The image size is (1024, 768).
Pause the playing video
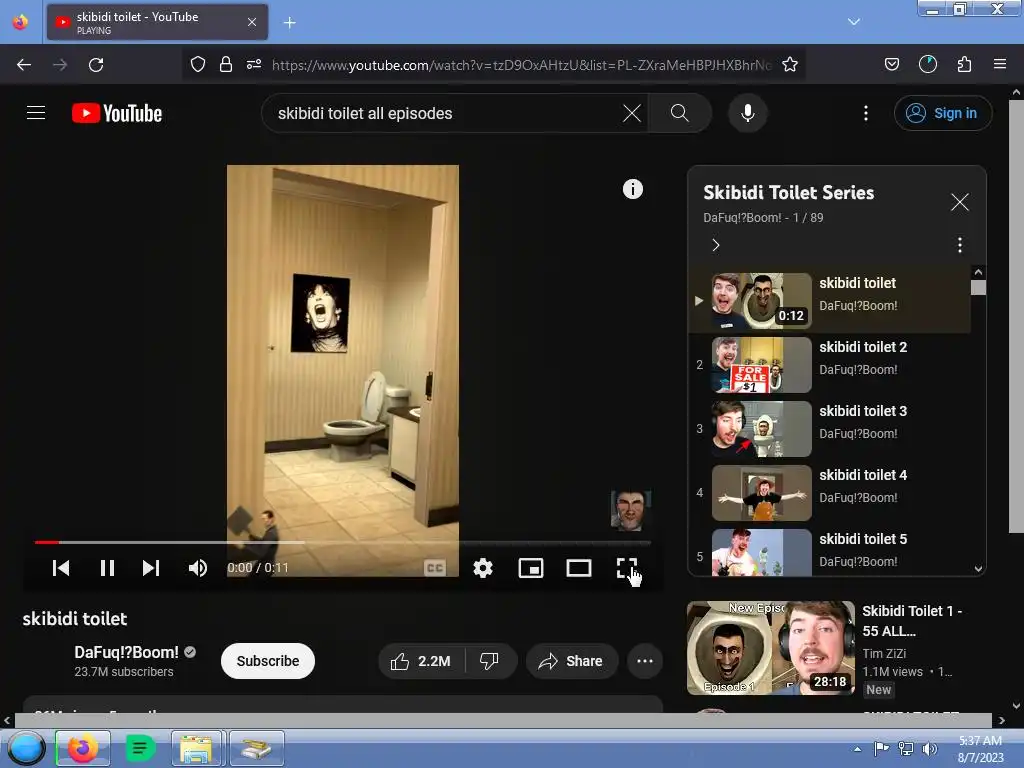pos(108,568)
